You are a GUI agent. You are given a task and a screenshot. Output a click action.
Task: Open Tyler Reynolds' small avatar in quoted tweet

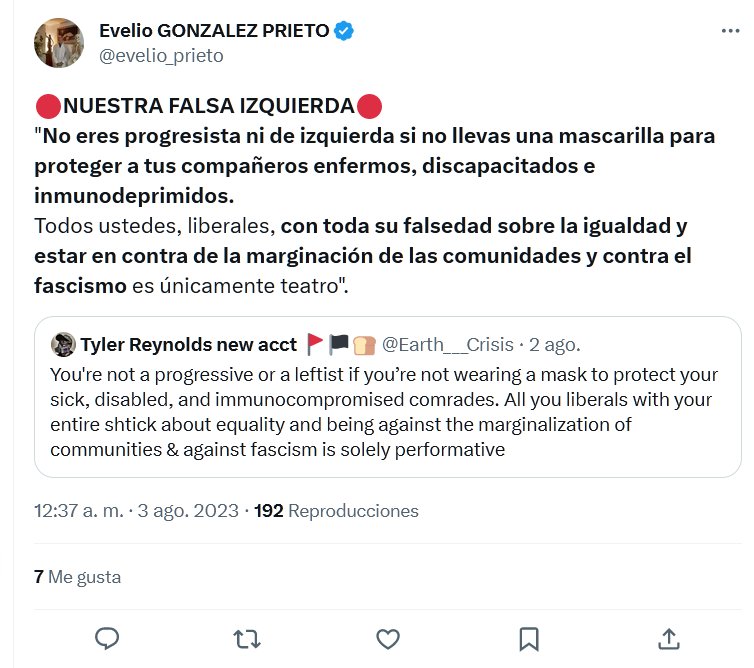[x=63, y=344]
